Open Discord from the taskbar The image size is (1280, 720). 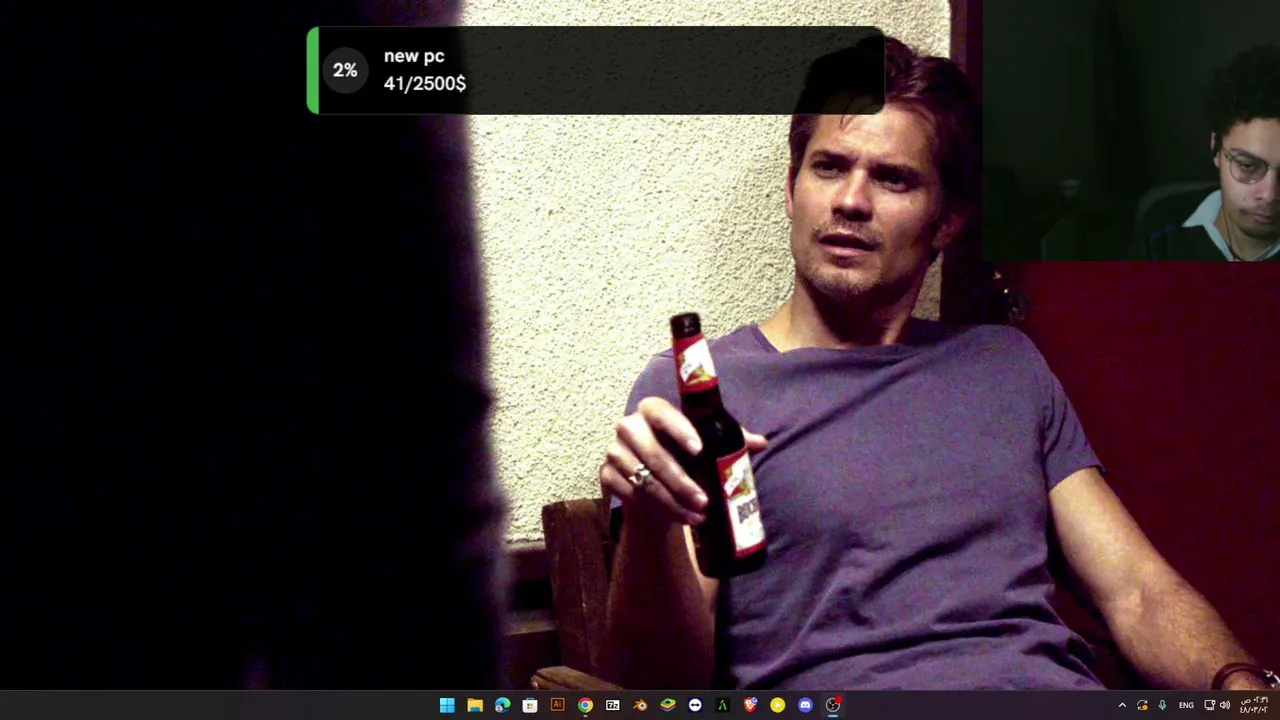pos(805,705)
